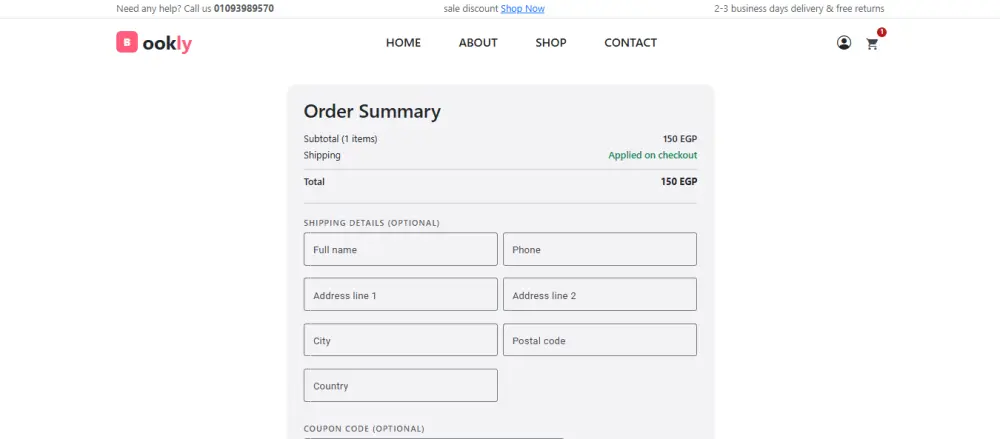This screenshot has height=439, width=1000.
Task: Click the Bookly logo icon
Action: 126,42
